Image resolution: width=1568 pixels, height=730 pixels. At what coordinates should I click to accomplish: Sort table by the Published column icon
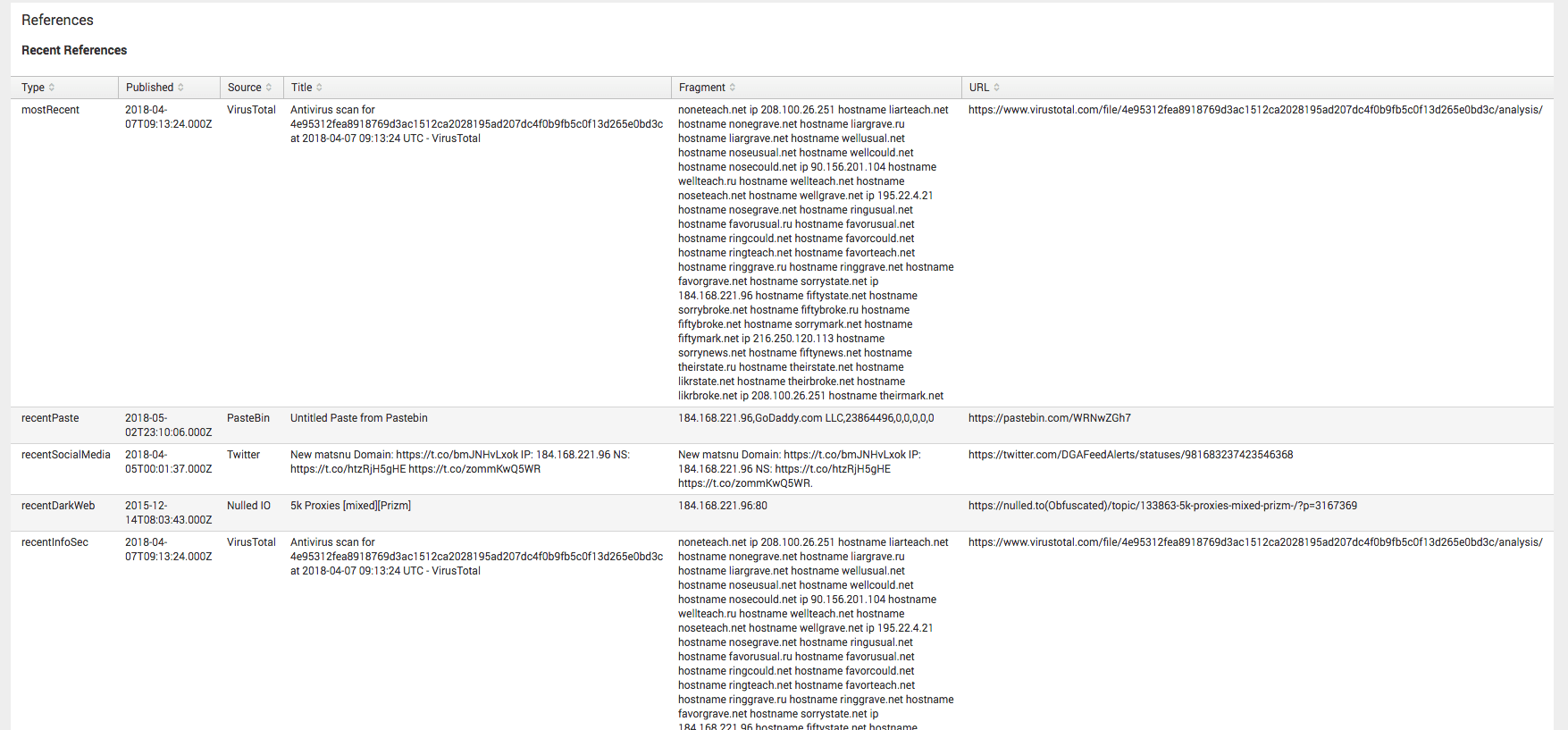pos(180,88)
